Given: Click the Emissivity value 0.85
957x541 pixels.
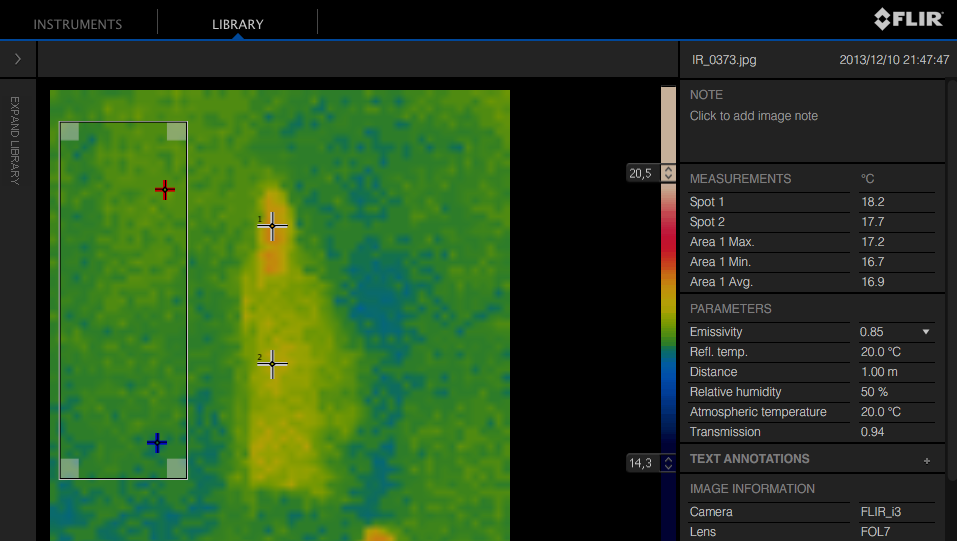Looking at the screenshot, I should click(872, 332).
